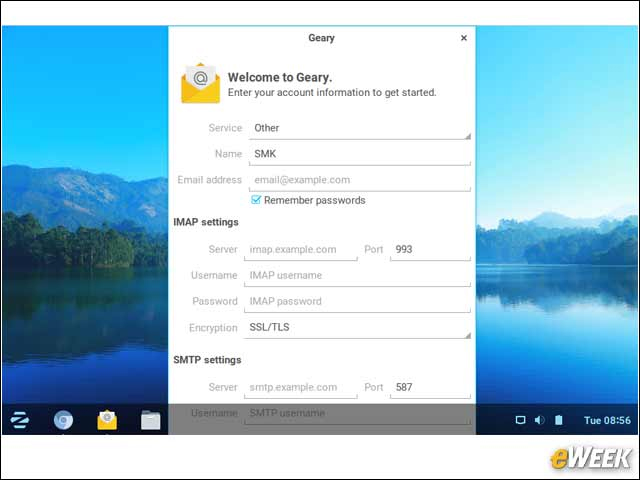The width and height of the screenshot is (640, 480).
Task: Click the taskbar clock showing Tue 08:56
Action: click(x=606, y=420)
